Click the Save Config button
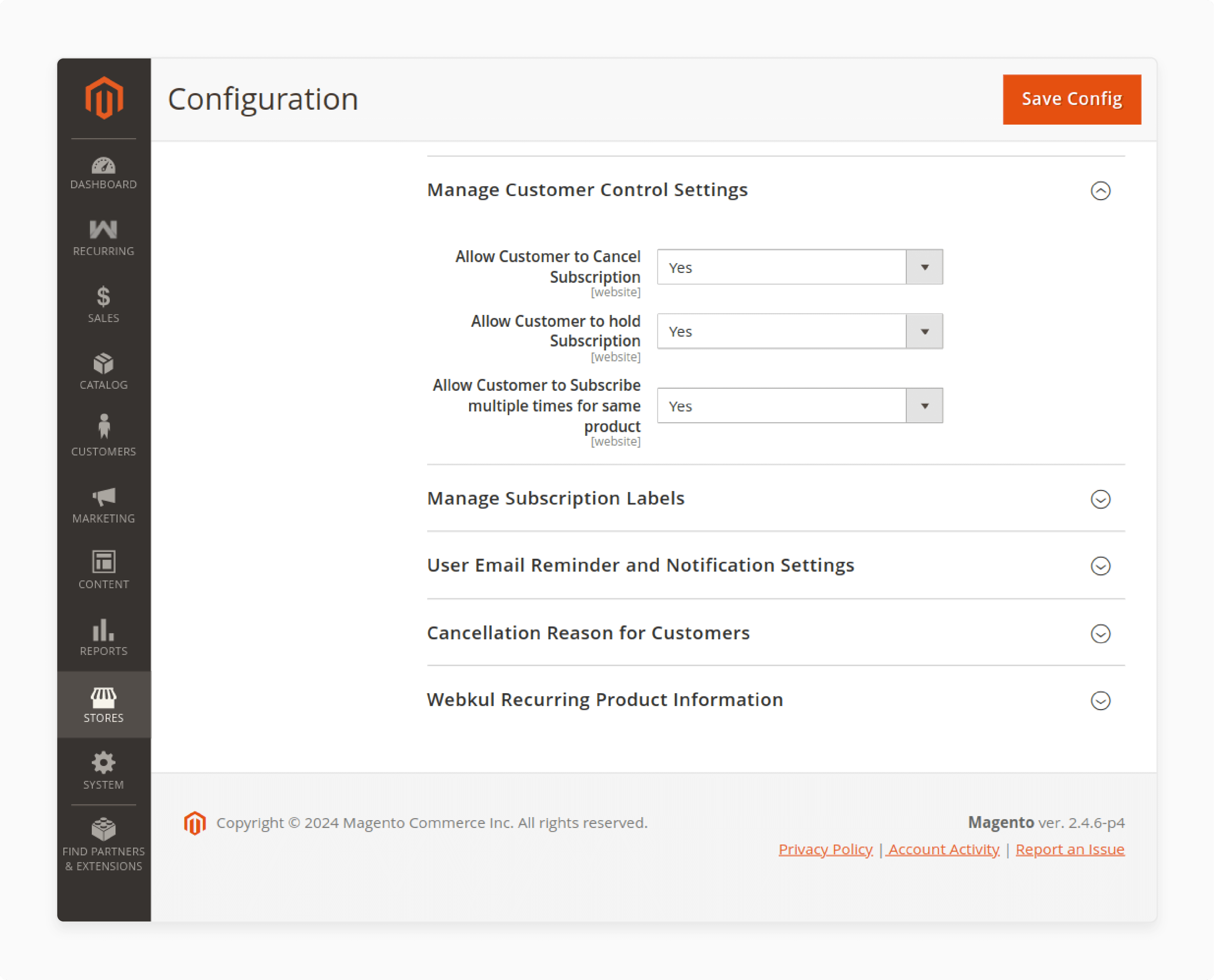Screen dimensions: 1214x980 pos(1072,99)
